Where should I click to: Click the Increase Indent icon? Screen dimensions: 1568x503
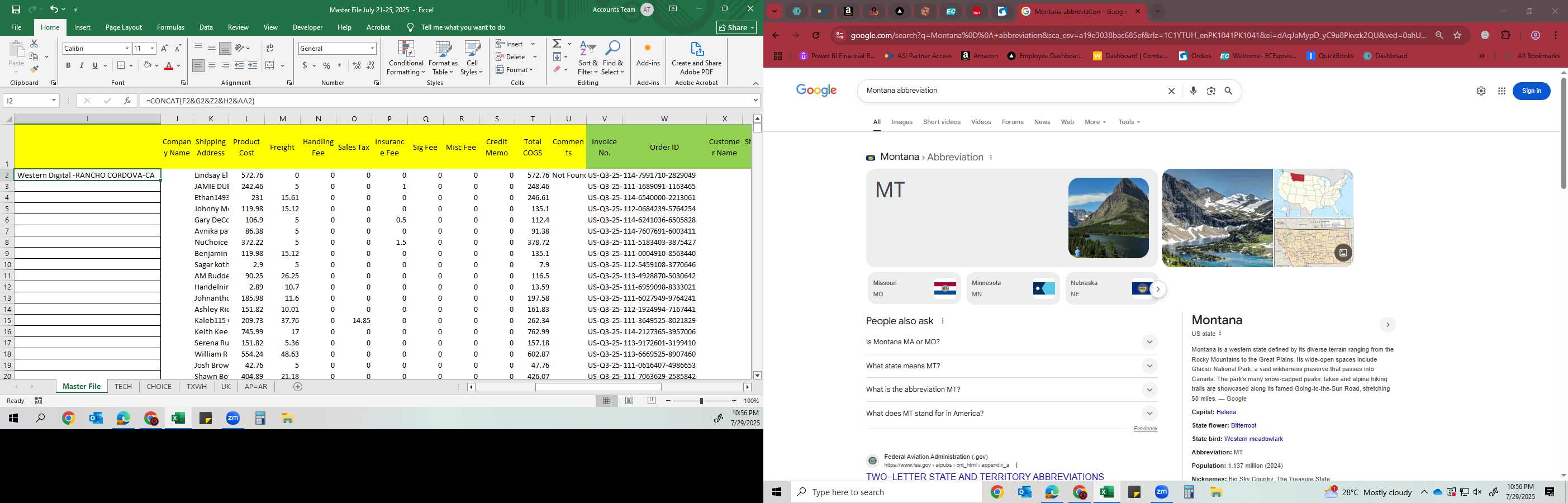point(253,65)
